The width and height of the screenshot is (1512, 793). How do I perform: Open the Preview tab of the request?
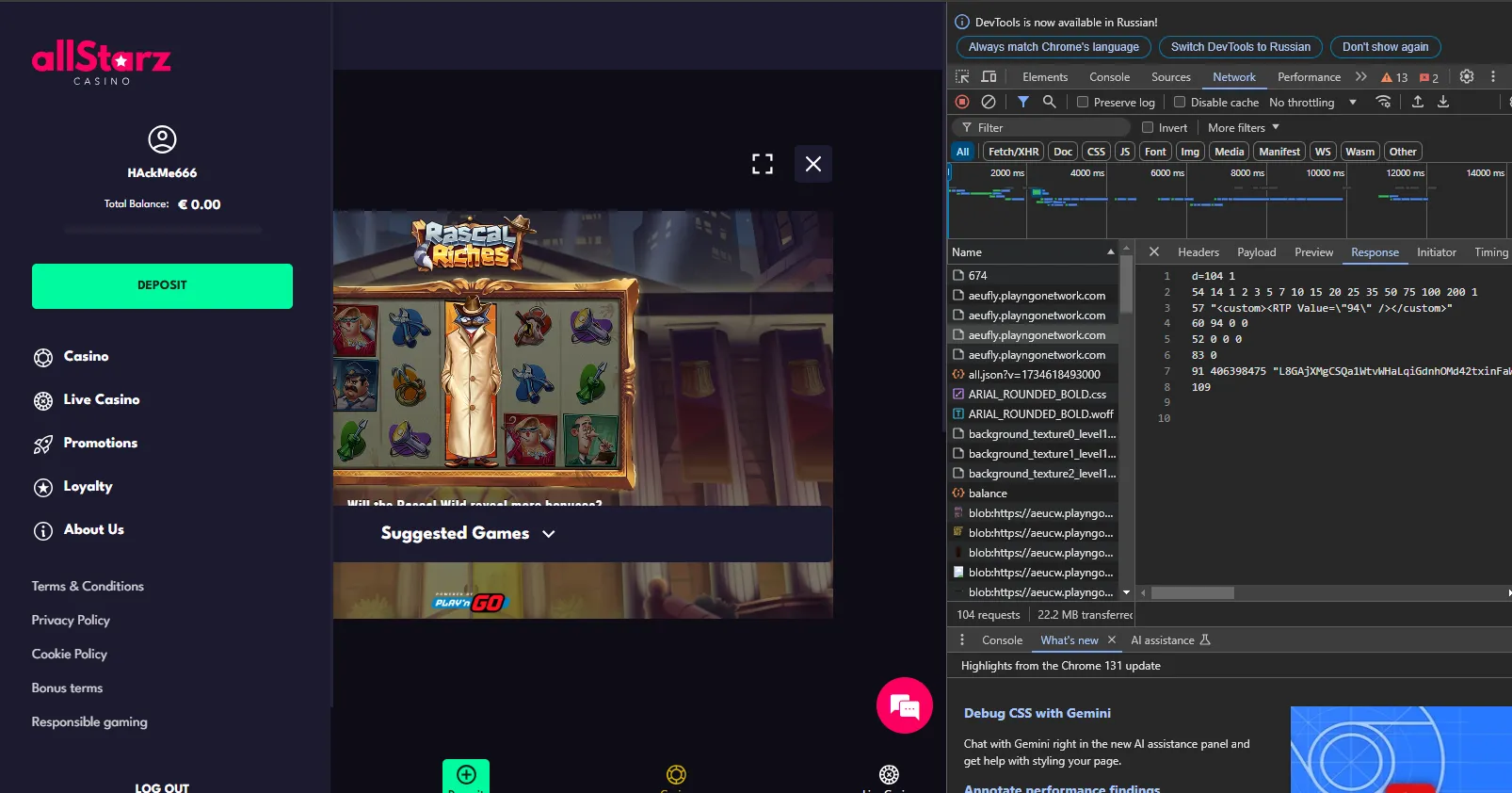[x=1313, y=252]
